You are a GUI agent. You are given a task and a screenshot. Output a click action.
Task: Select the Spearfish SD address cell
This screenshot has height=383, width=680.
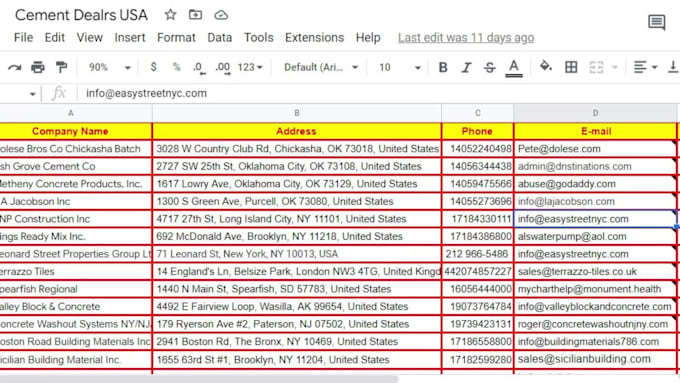(297, 289)
